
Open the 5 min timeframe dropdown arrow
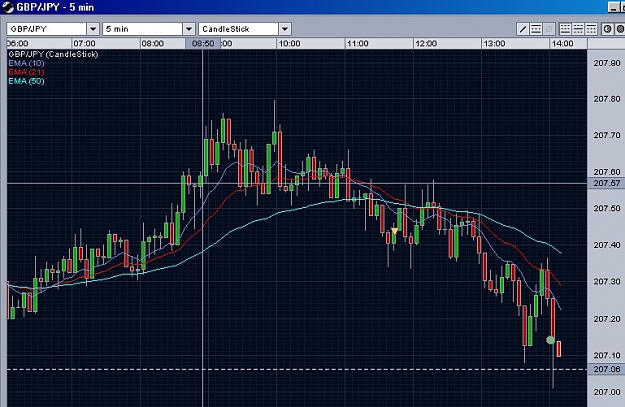click(189, 29)
